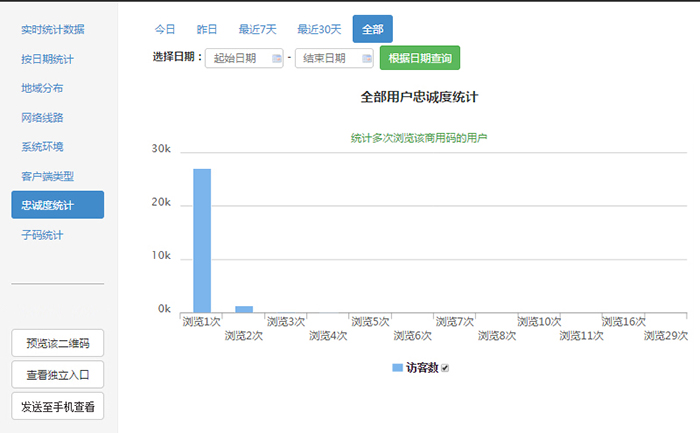Click the 预览该二维码 button
Image resolution: width=700 pixels, height=433 pixels.
coord(58,344)
